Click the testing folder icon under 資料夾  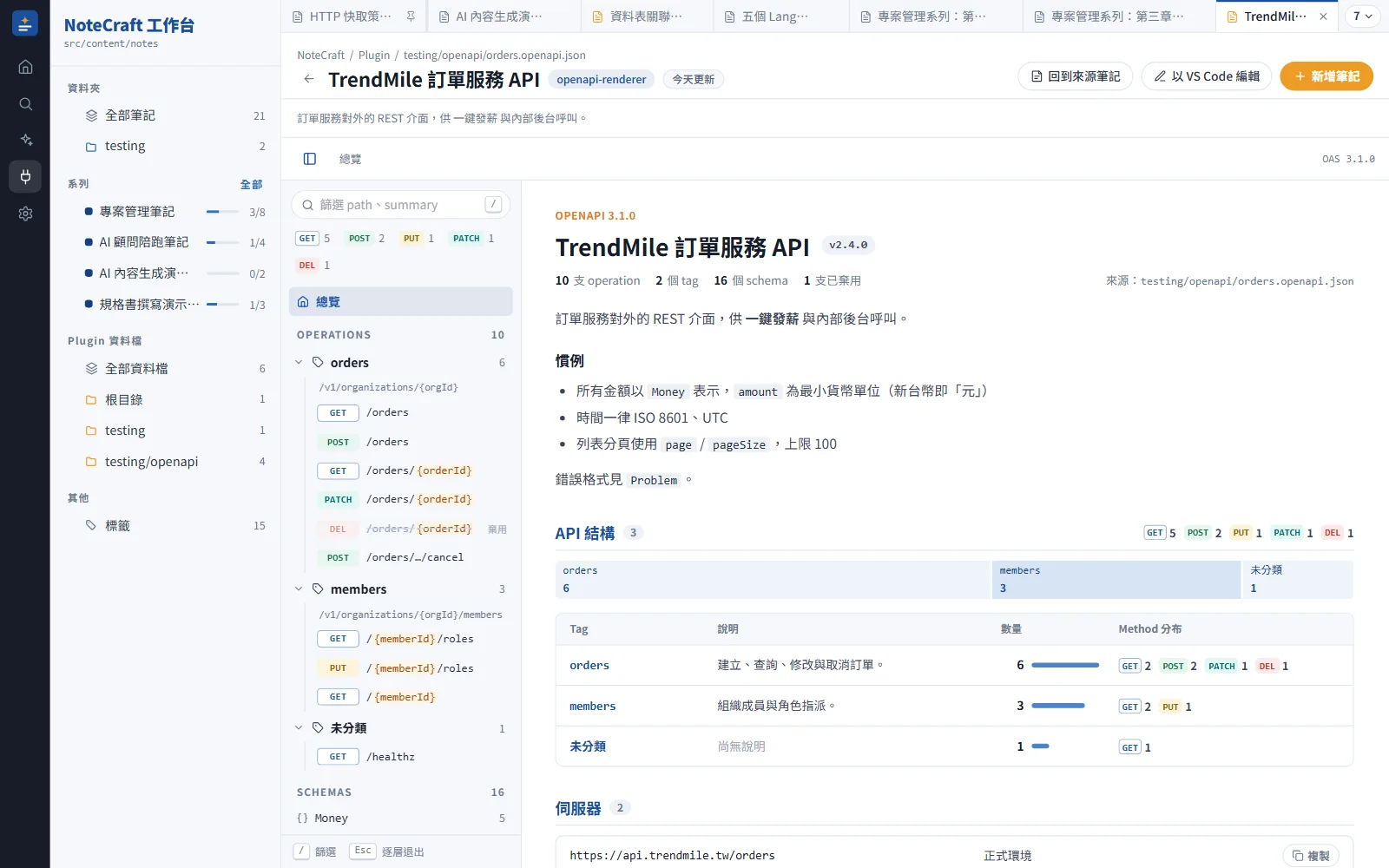91,147
